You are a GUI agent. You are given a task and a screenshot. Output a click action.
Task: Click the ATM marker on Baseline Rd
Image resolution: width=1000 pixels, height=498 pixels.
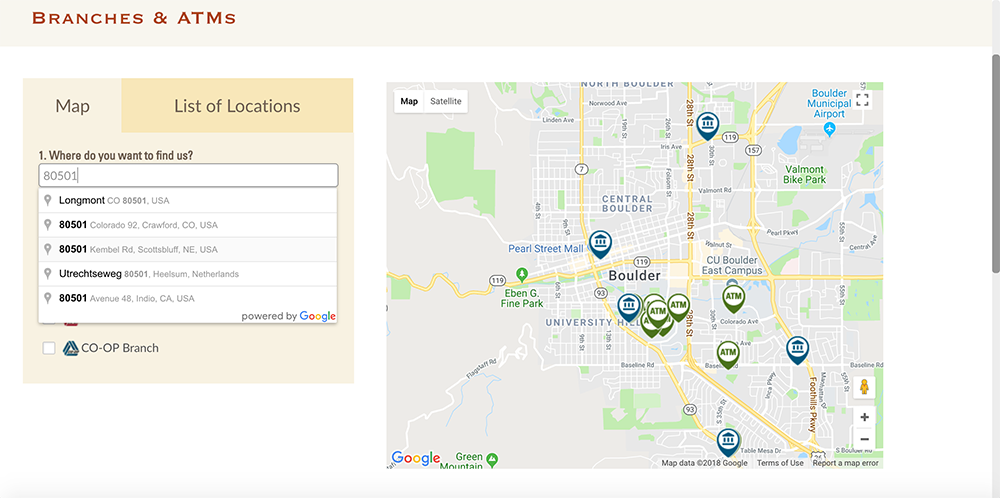click(x=728, y=355)
